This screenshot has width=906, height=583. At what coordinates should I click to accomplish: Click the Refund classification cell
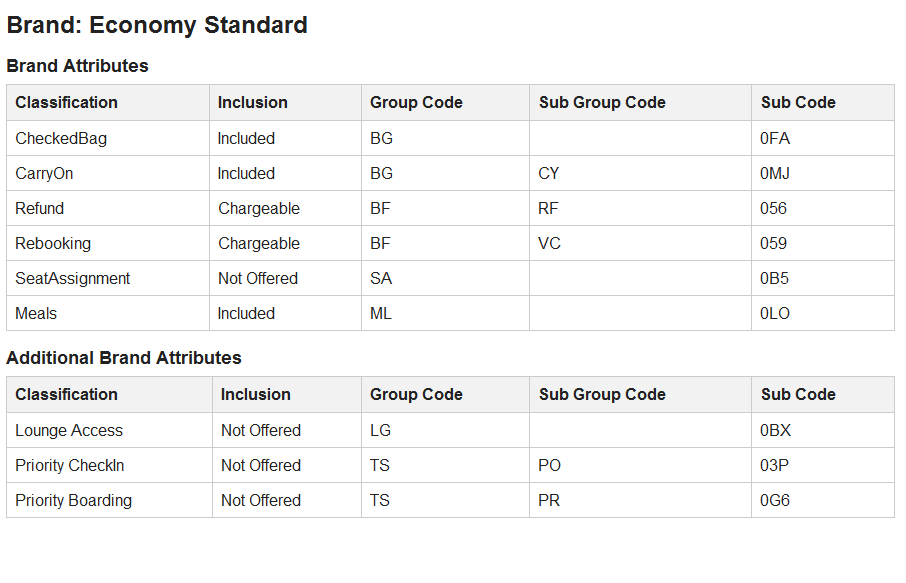click(x=40, y=208)
